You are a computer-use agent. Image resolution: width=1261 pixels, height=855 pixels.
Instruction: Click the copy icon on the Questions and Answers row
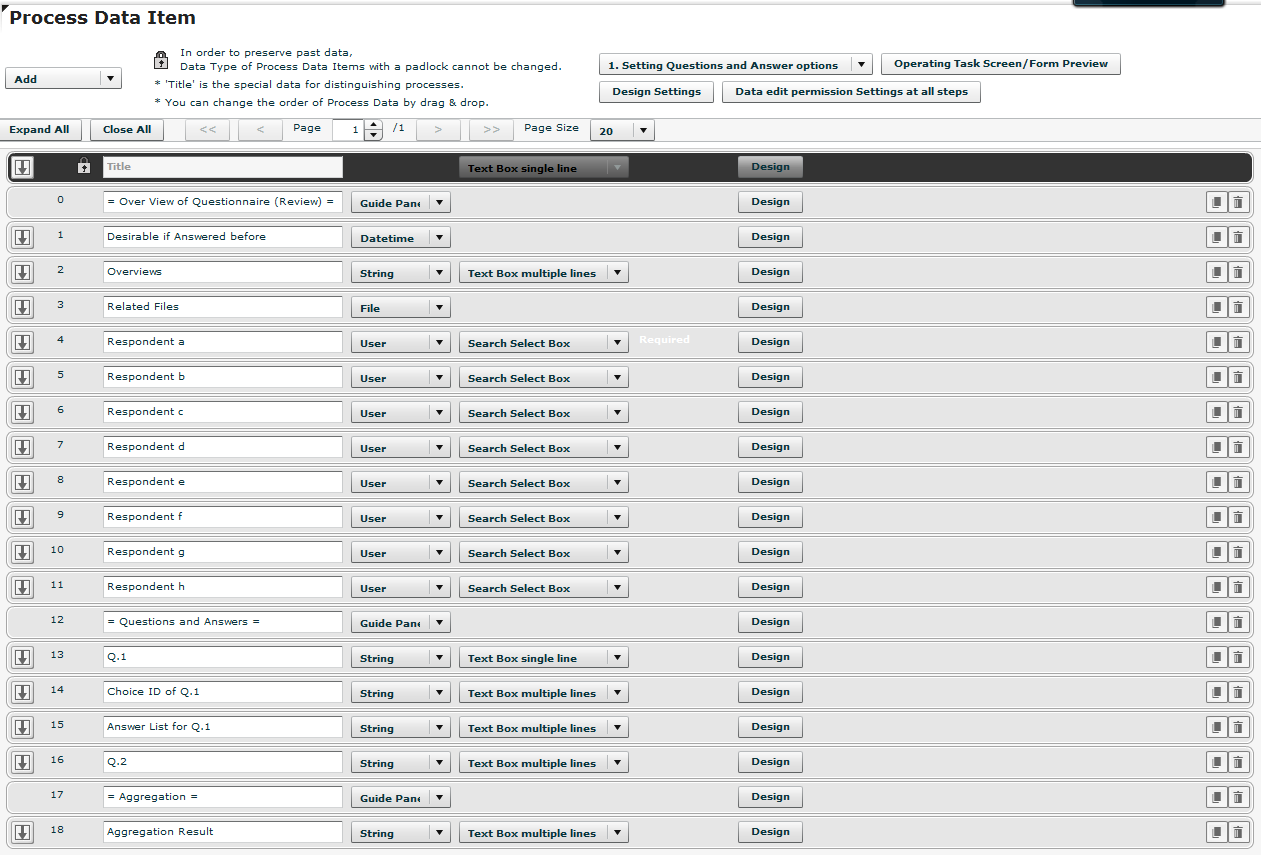pos(1216,622)
